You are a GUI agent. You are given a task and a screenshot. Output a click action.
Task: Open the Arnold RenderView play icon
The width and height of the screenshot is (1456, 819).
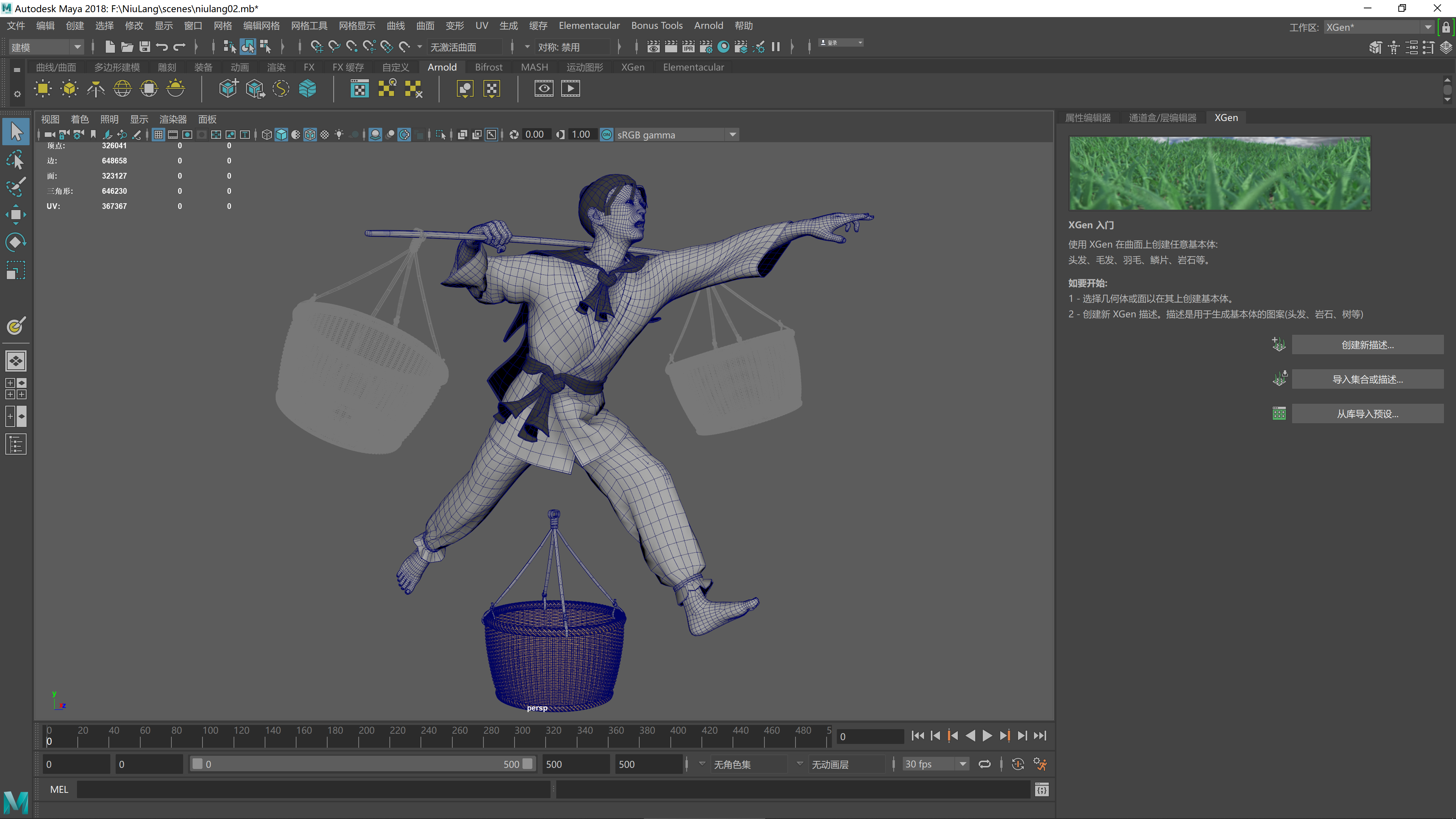pyautogui.click(x=570, y=89)
